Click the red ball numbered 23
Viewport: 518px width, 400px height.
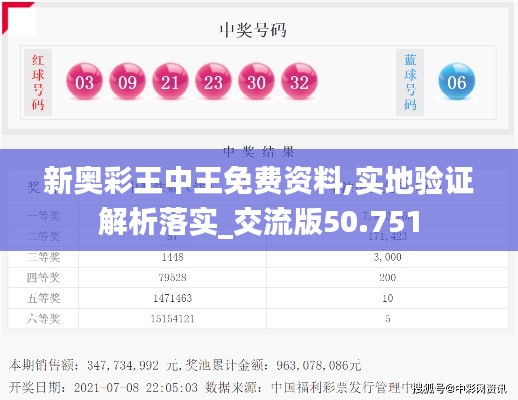tap(213, 81)
